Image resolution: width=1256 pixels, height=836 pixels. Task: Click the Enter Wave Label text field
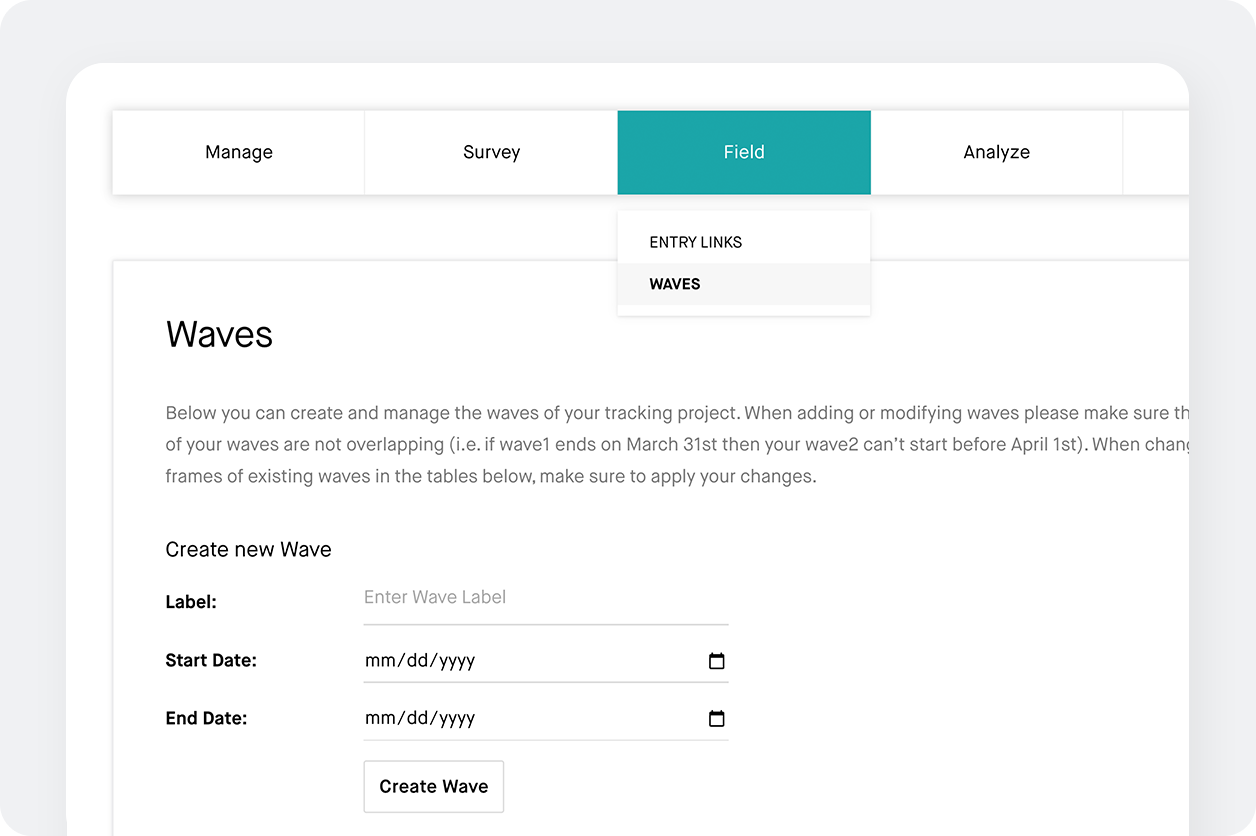(545, 598)
